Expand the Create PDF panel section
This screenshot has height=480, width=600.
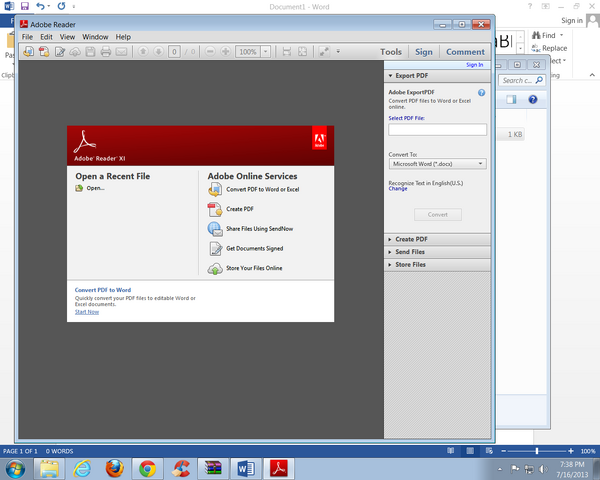point(390,239)
